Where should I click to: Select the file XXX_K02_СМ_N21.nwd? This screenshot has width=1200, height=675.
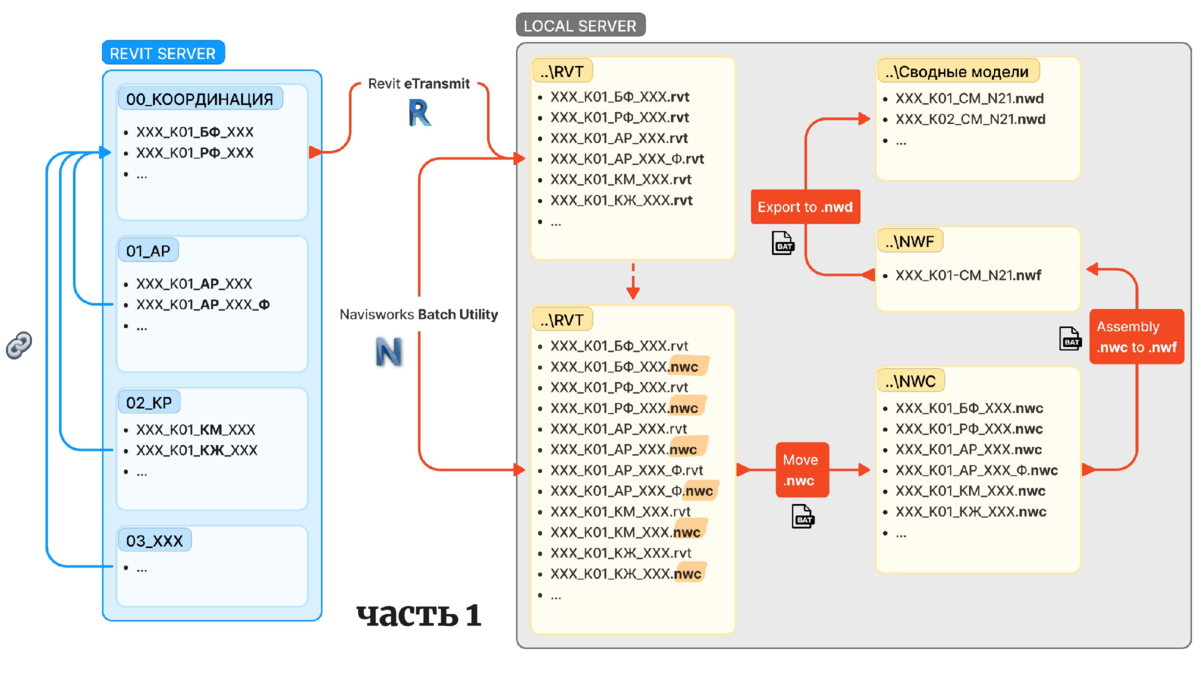click(x=970, y=119)
